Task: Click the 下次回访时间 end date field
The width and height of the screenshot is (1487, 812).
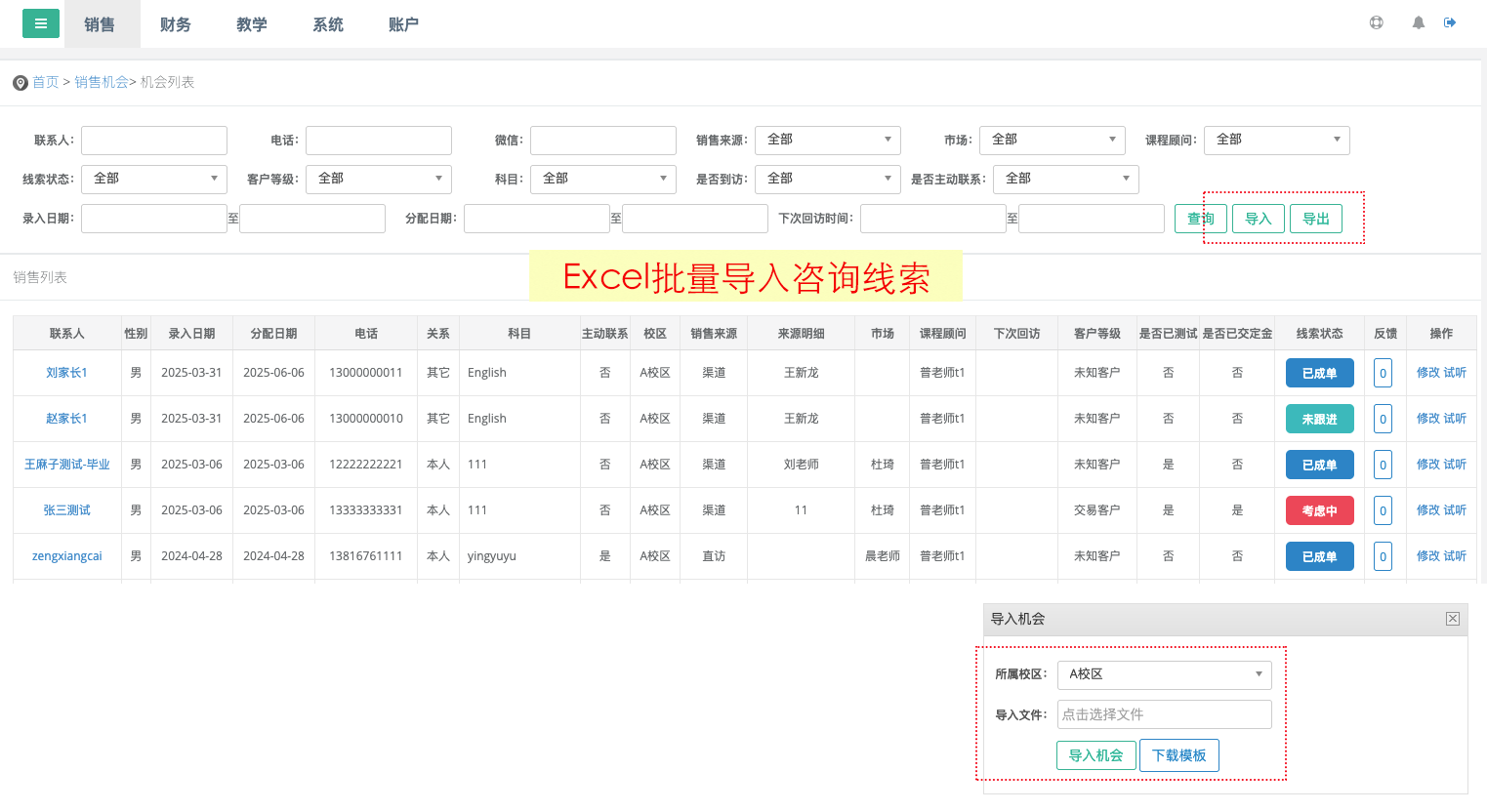Action: tap(1092, 219)
